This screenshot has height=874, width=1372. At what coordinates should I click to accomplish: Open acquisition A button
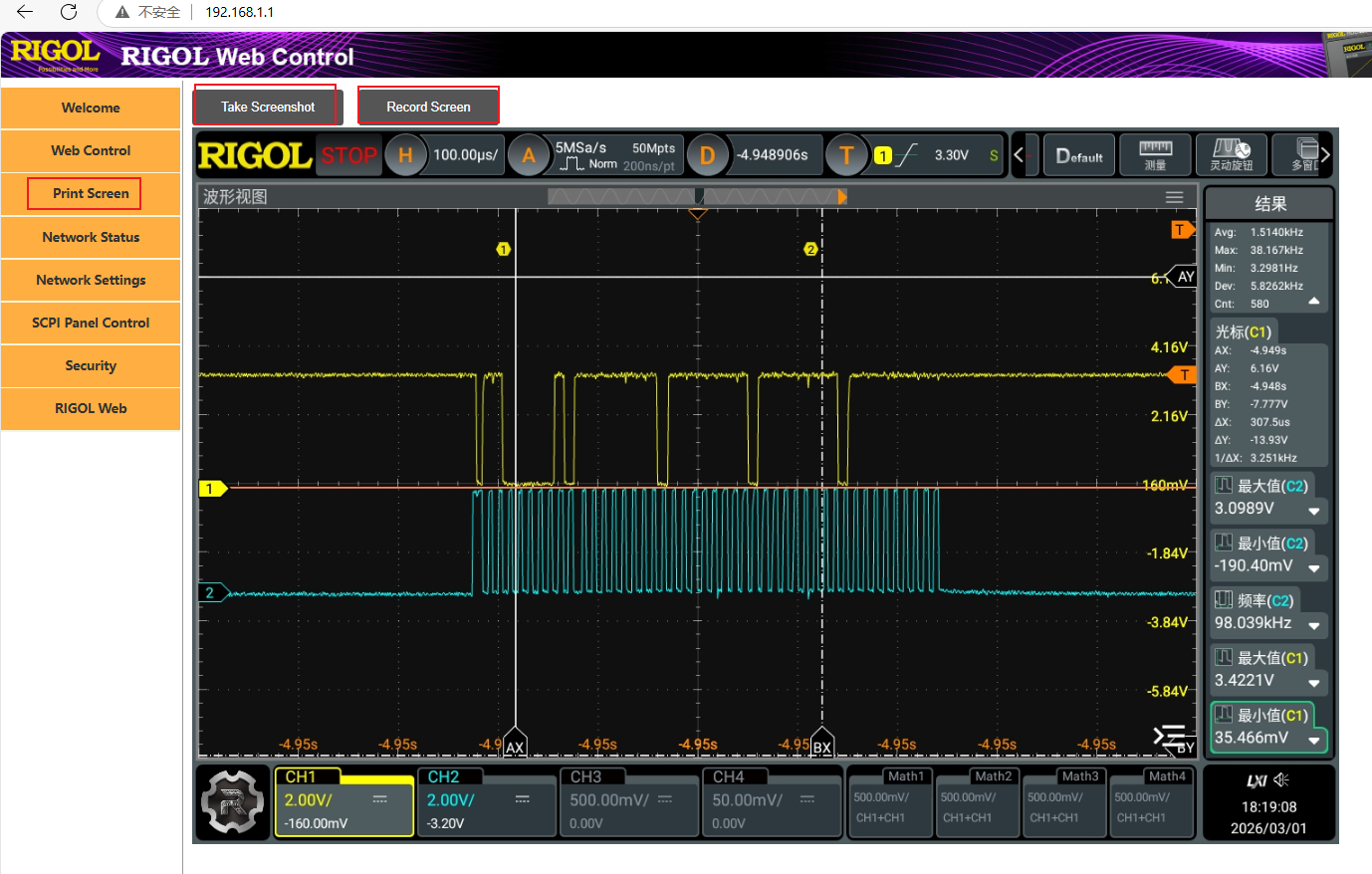(529, 155)
